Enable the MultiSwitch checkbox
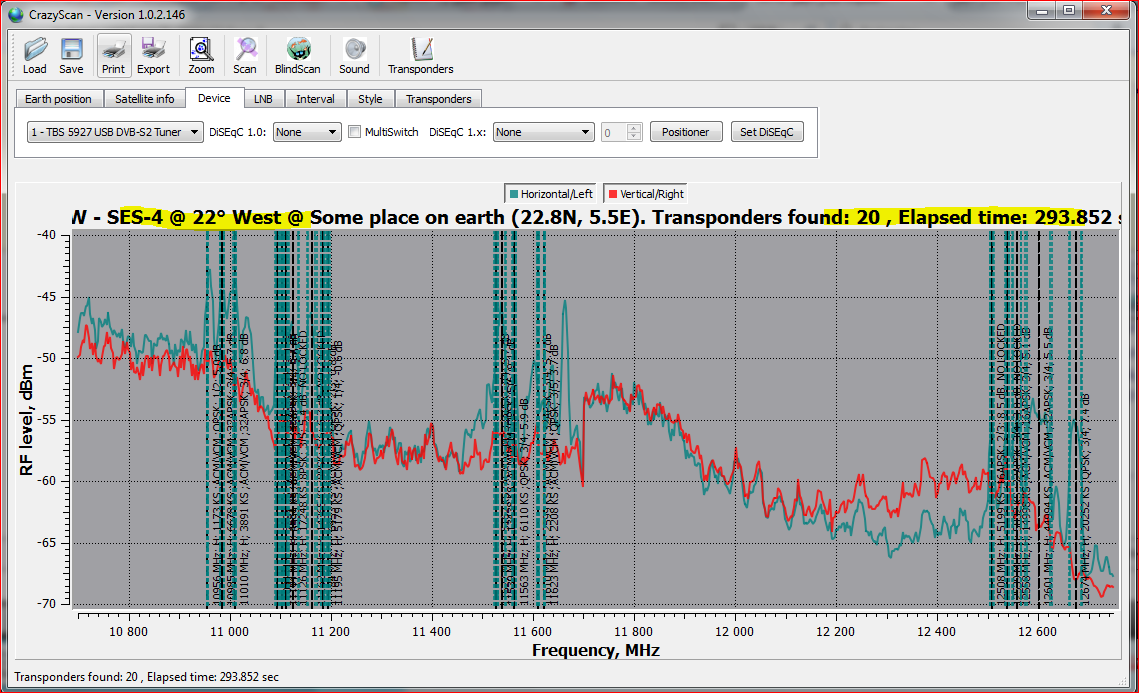 pos(355,132)
